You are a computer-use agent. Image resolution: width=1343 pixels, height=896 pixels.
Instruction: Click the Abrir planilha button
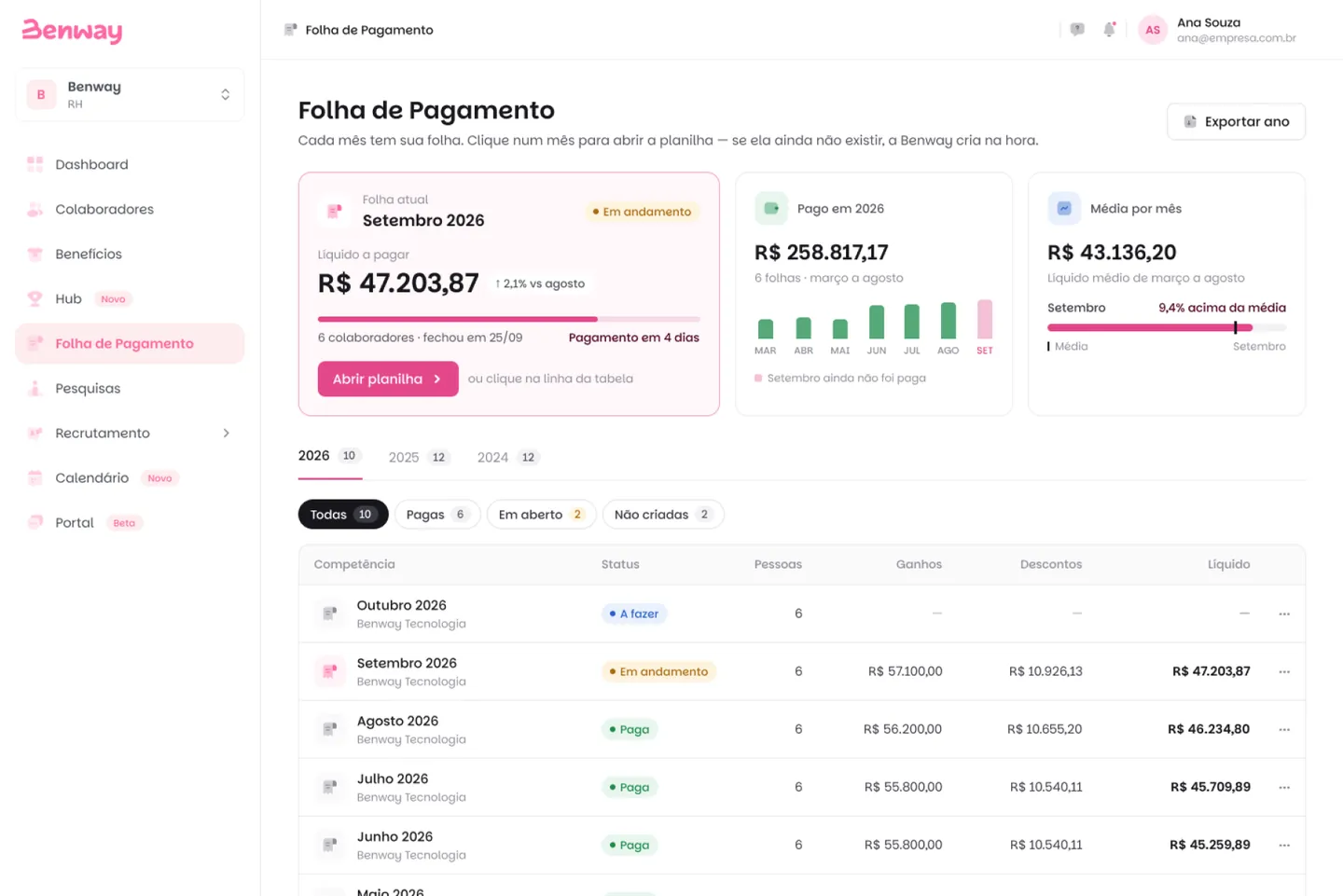click(x=388, y=379)
